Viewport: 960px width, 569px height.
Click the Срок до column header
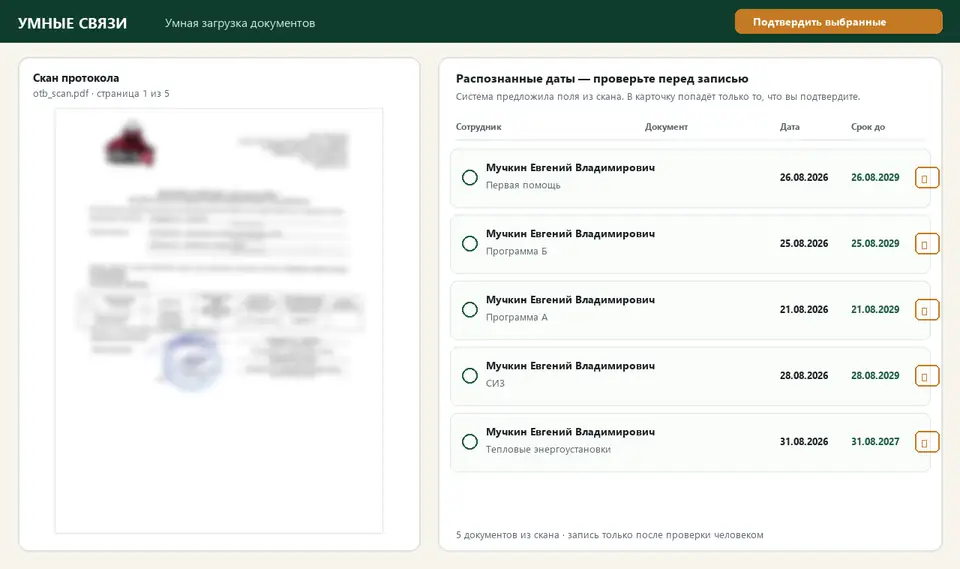click(868, 127)
